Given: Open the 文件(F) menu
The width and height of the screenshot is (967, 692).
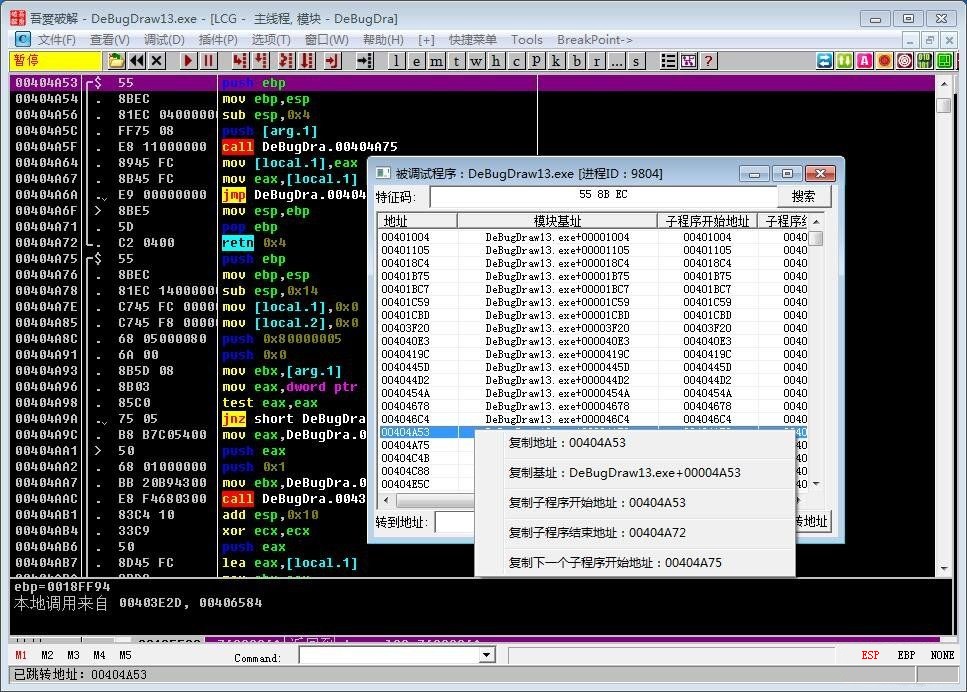Looking at the screenshot, I should click(56, 39).
